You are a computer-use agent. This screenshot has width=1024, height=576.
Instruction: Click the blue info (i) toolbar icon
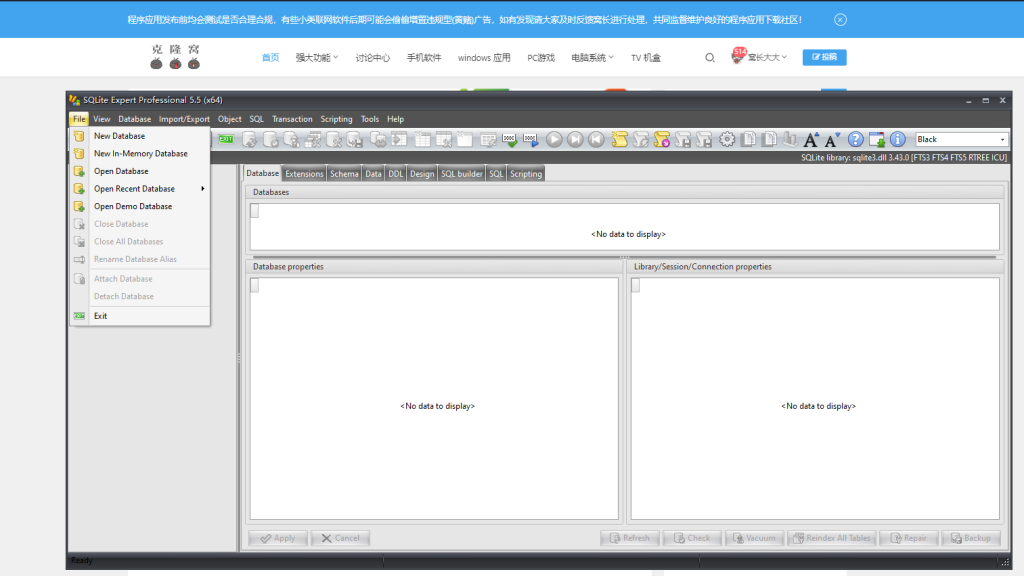[x=898, y=139]
